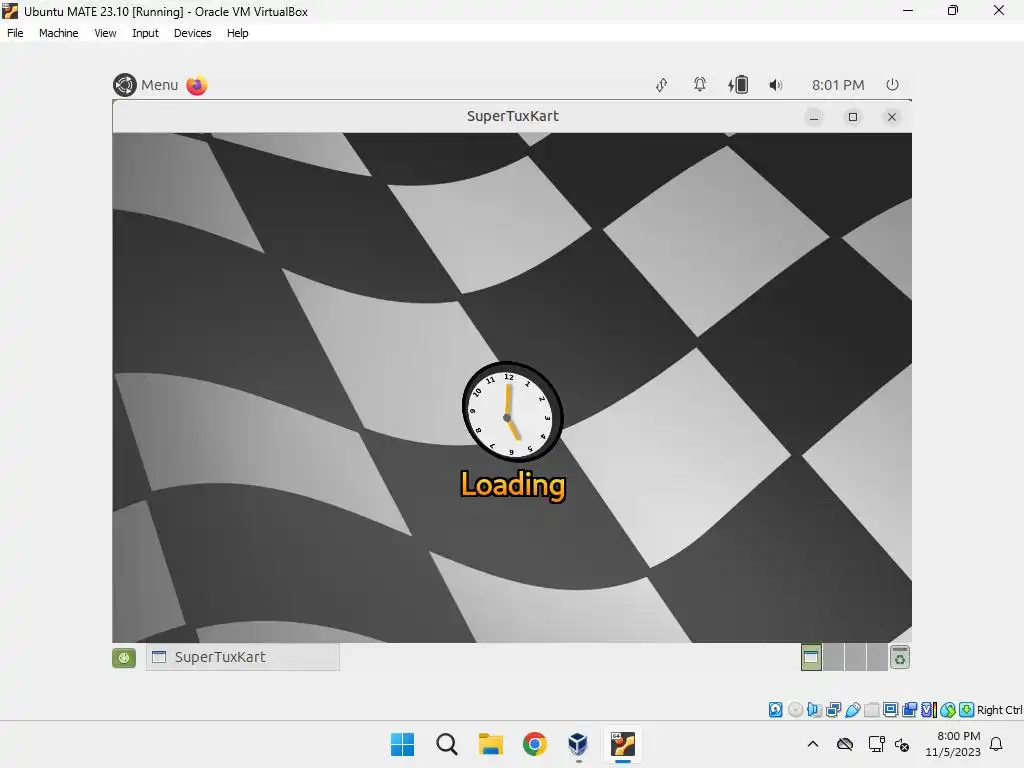
Task: Open the Windows notification bell
Action: 997,744
